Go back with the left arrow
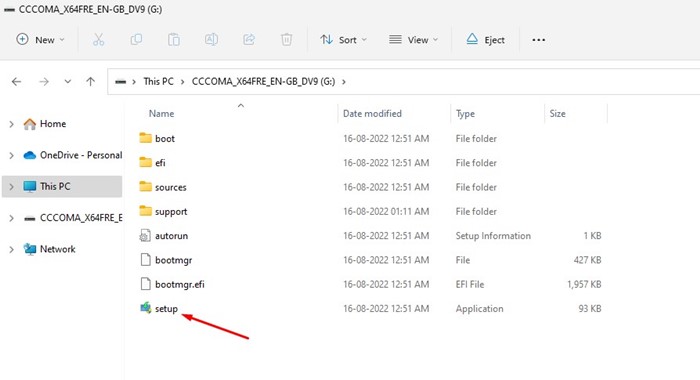The image size is (700, 380). (17, 81)
